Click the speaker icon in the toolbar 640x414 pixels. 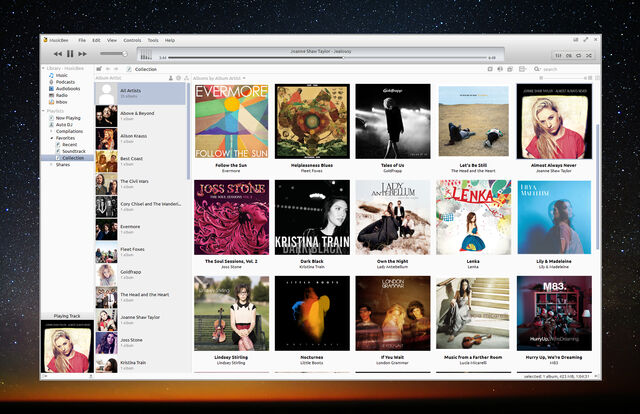click(500, 69)
